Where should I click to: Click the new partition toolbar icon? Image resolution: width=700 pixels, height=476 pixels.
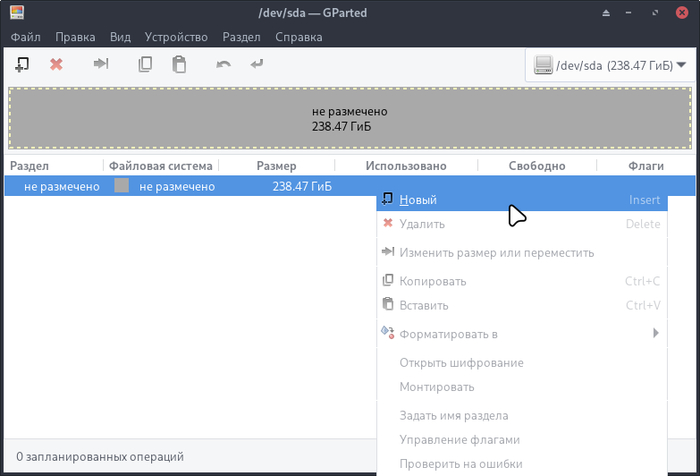[x=23, y=65]
